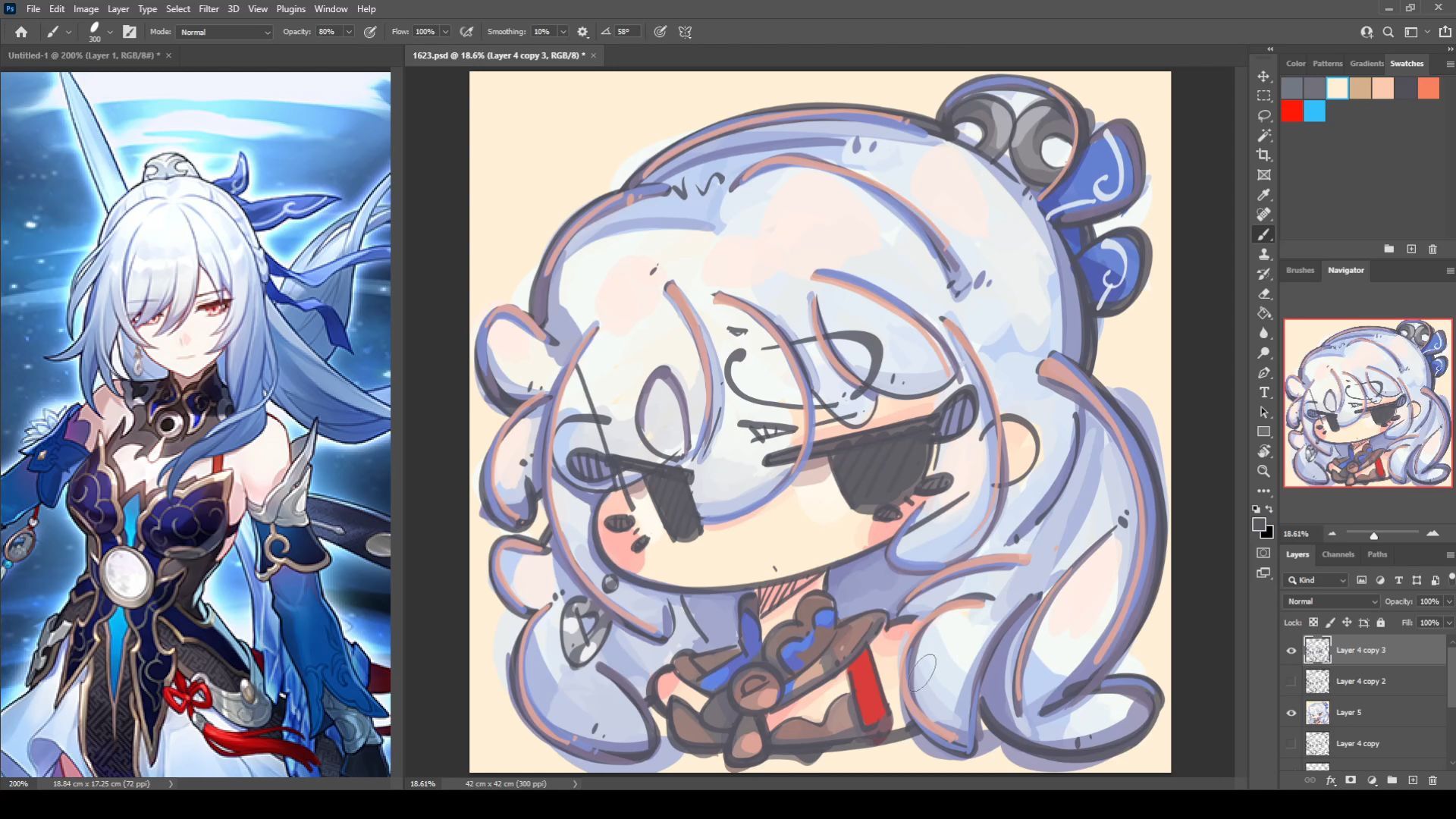The image size is (1456, 819).
Task: Select the Rectangular Marquee tool
Action: (1263, 96)
